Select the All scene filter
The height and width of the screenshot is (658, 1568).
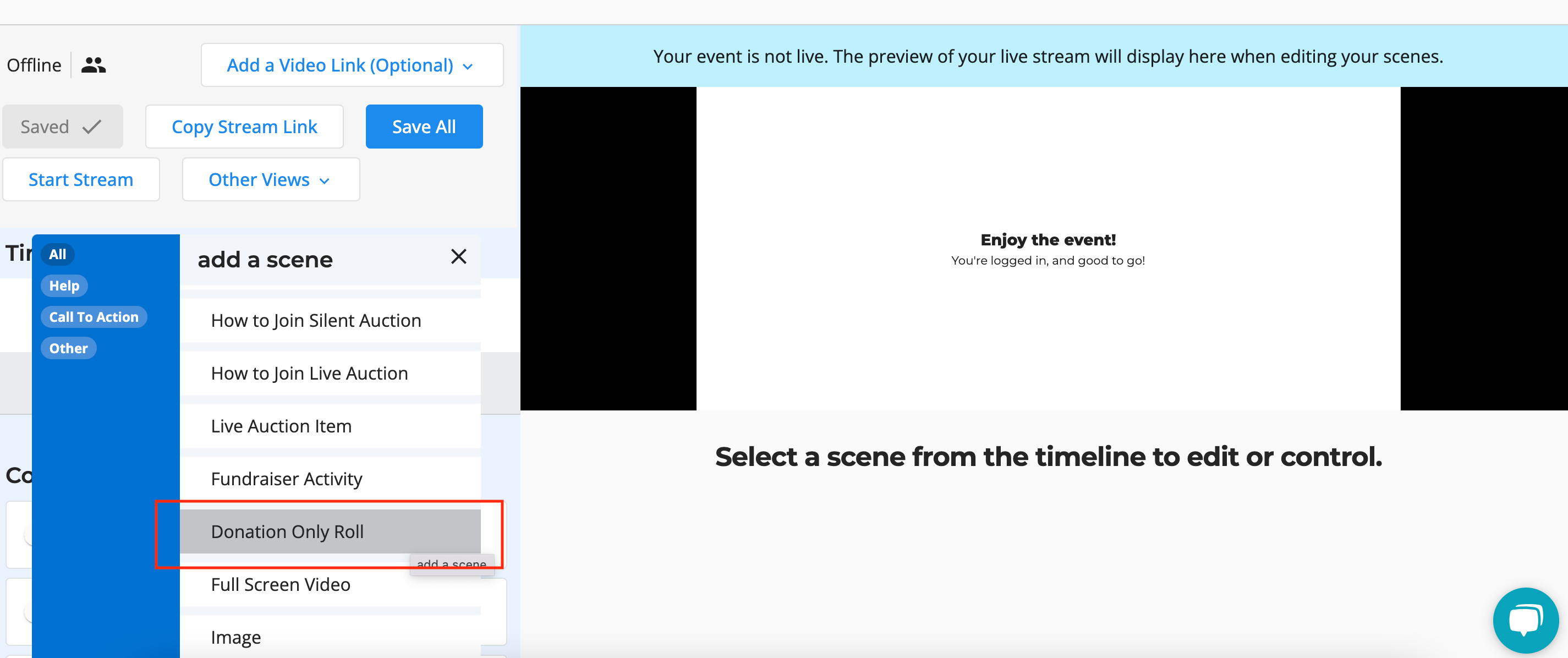coord(58,254)
